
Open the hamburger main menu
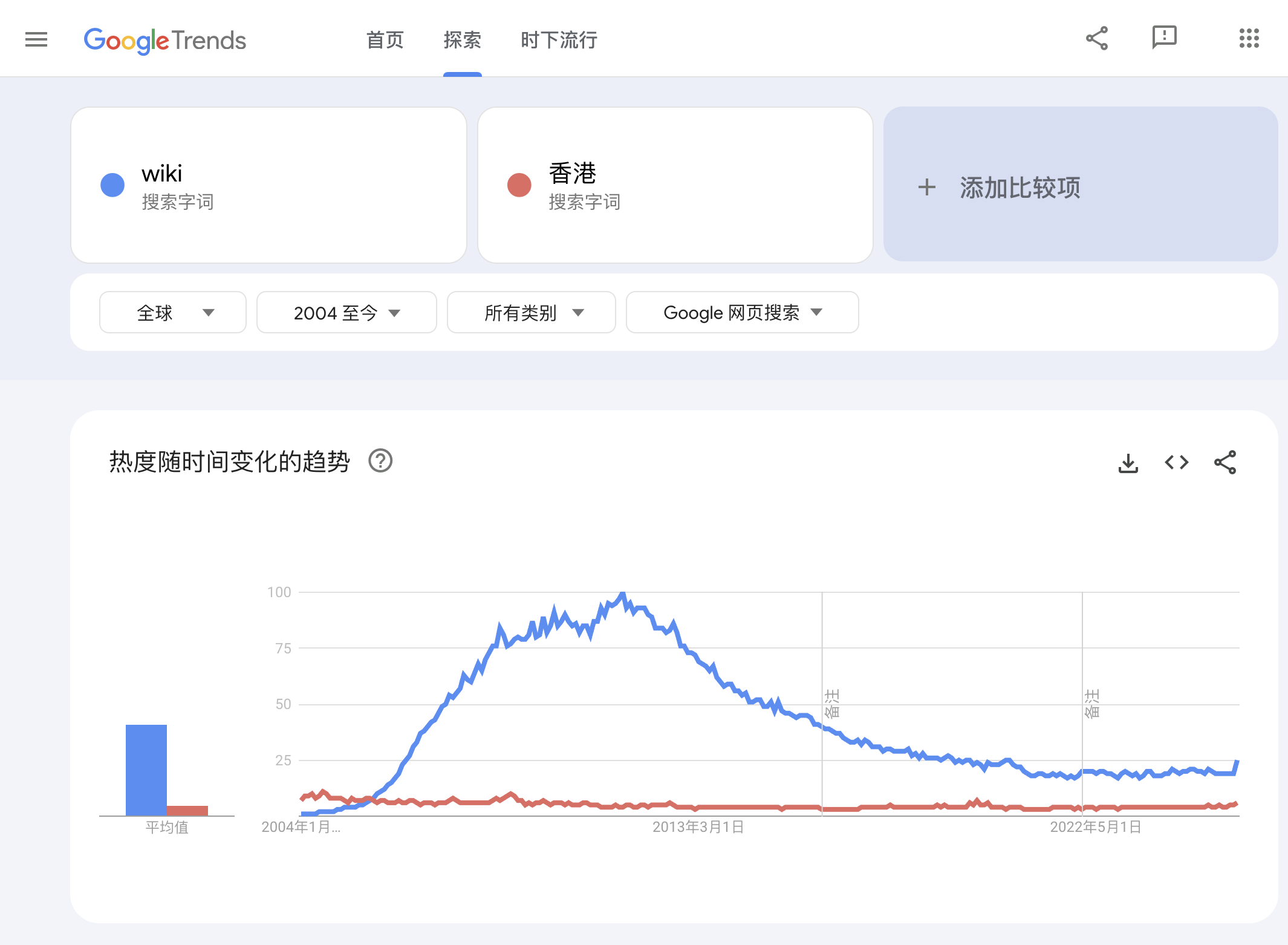(36, 40)
